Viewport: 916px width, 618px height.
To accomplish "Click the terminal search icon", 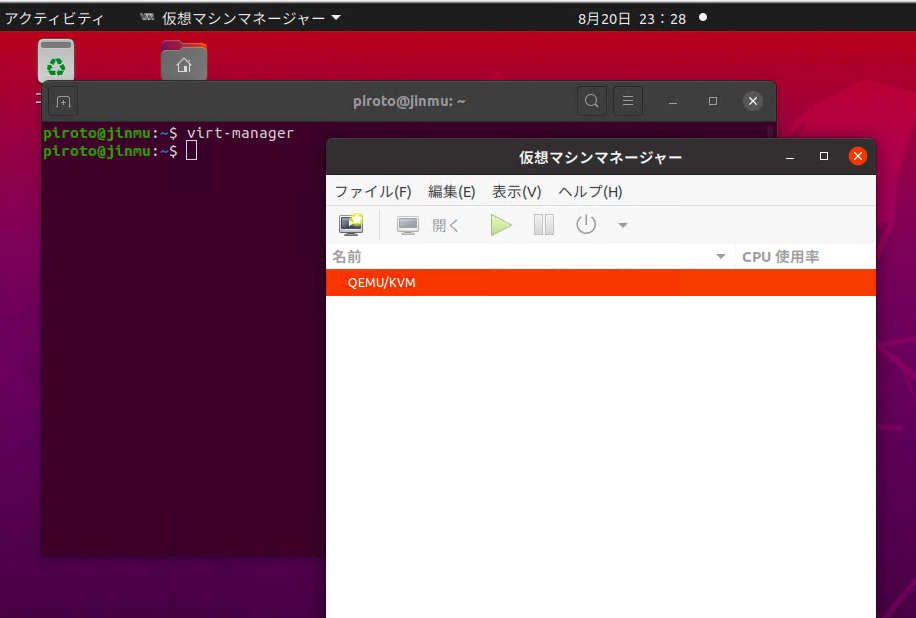I will (592, 101).
